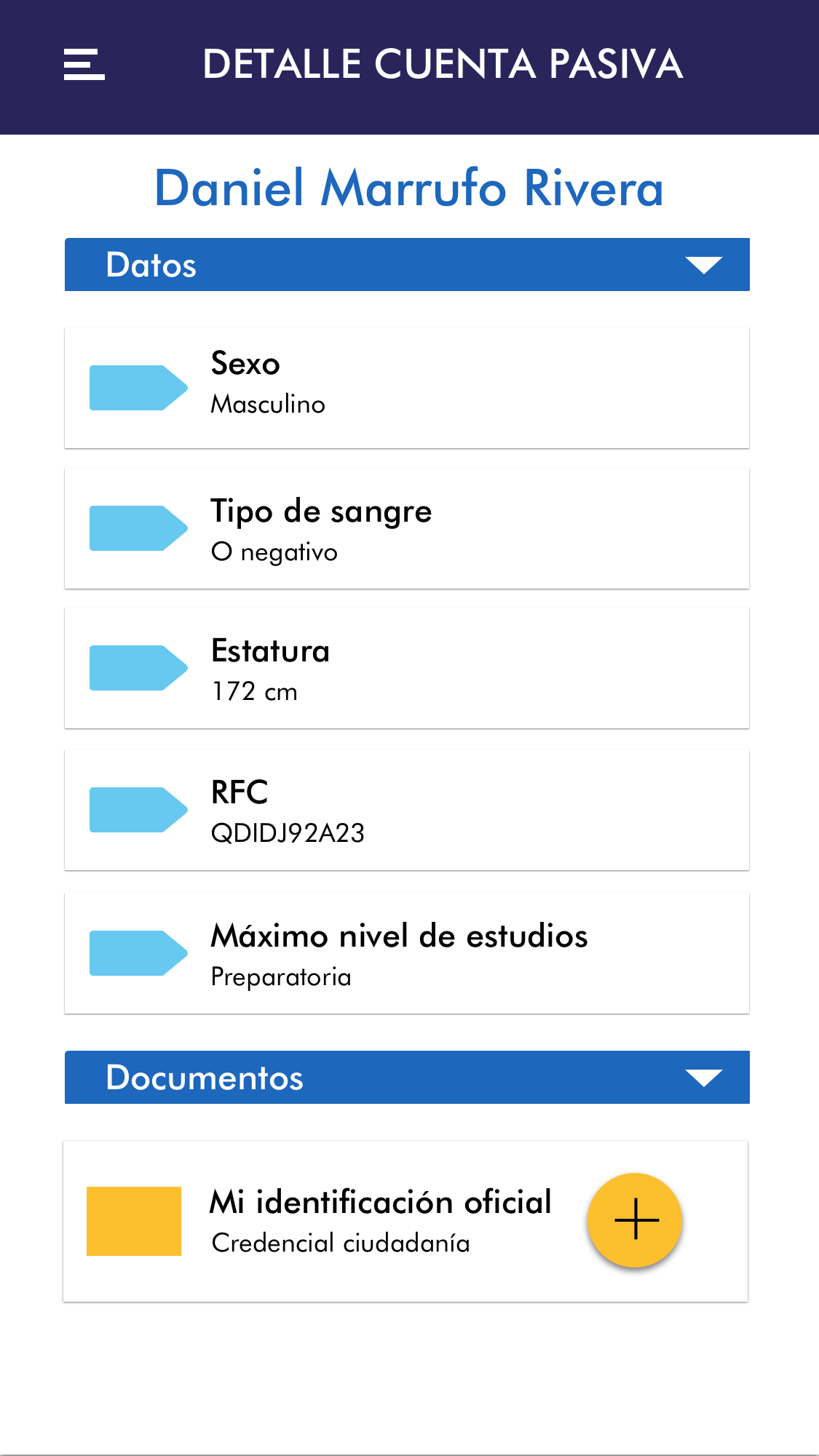Click the Documentos section header label

pyautogui.click(x=205, y=1078)
